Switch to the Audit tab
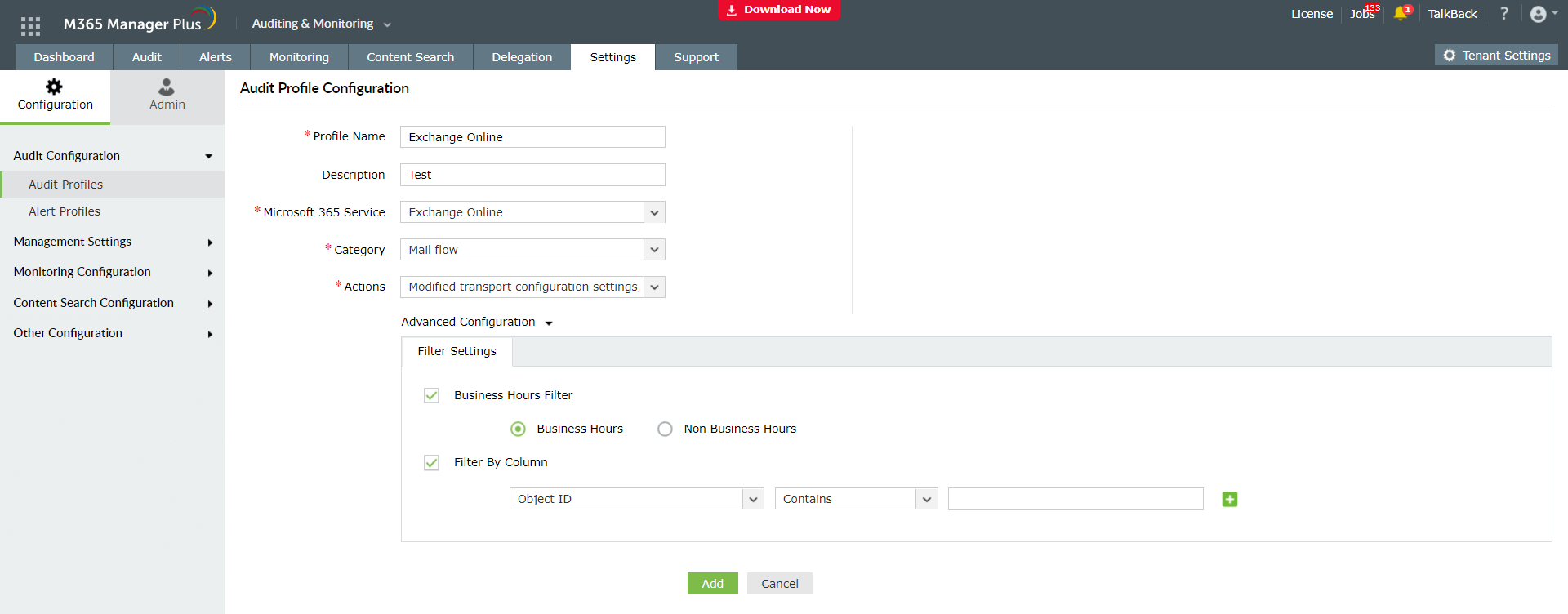This screenshot has height=614, width=1568. coord(147,57)
